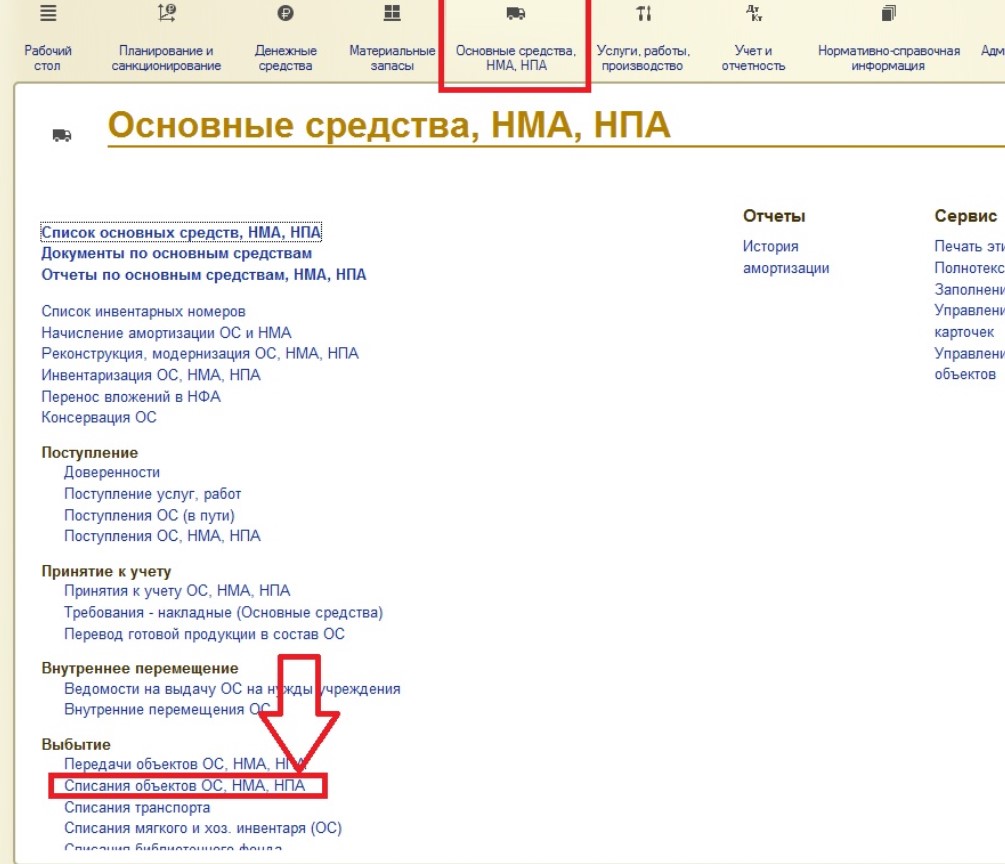Open Доверенности under Поступление
1005x864 pixels.
pyautogui.click(x=112, y=472)
